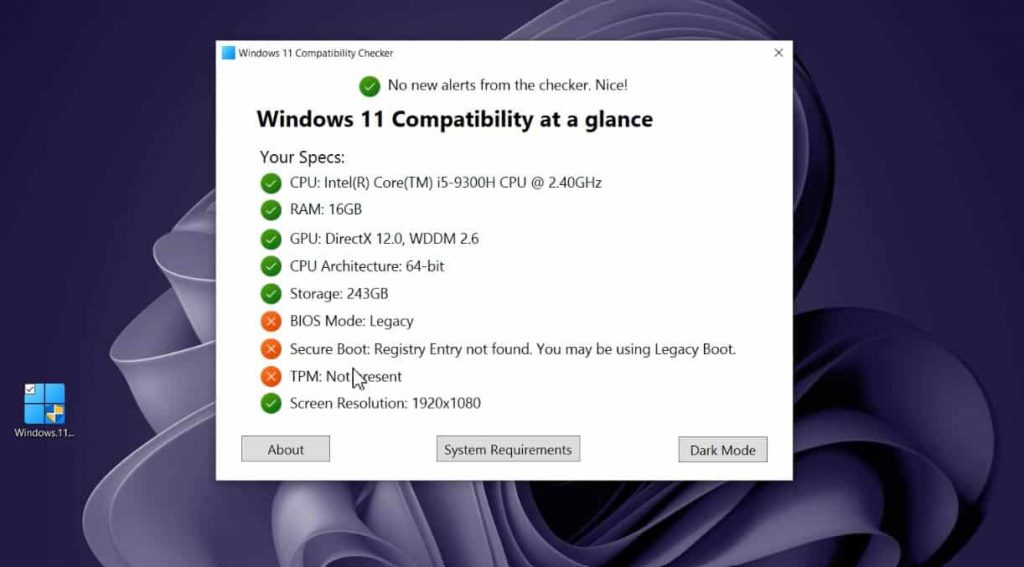
Task: Click the 'No new alerts' message text
Action: (x=507, y=85)
